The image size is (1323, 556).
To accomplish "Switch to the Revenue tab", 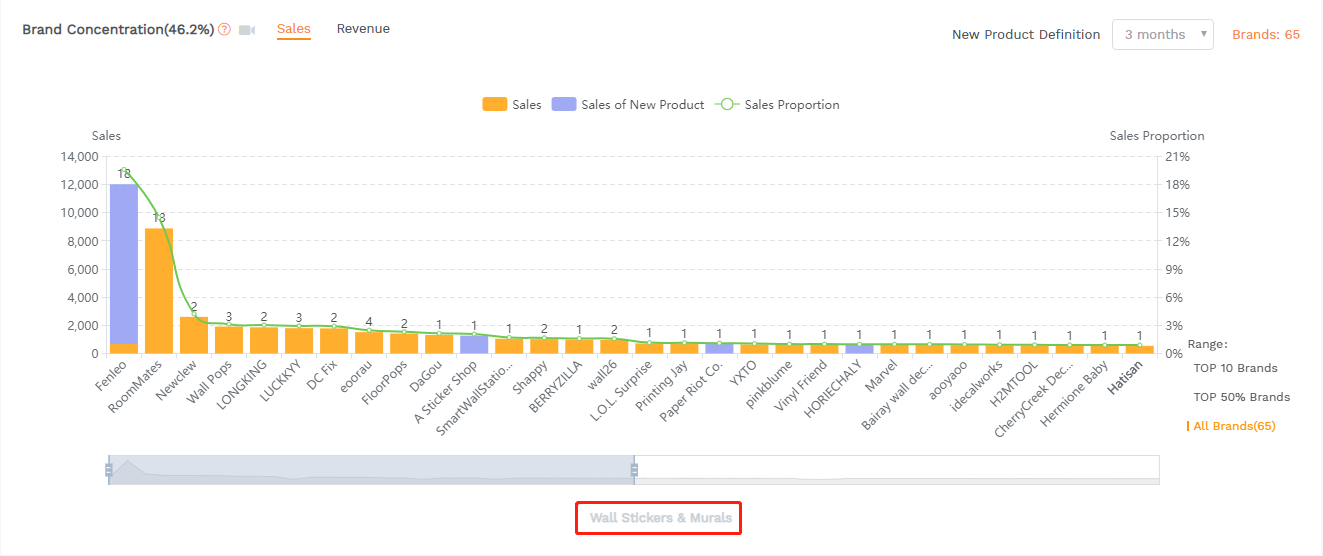I will pos(363,29).
